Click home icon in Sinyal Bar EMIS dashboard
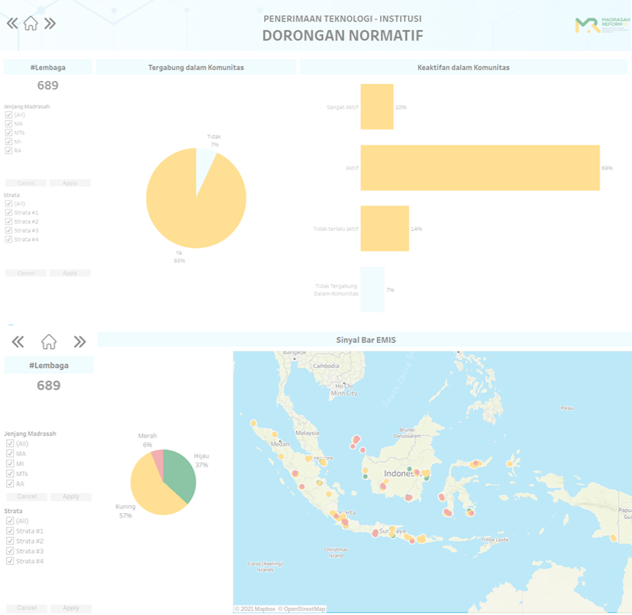The width and height of the screenshot is (632, 615). pyautogui.click(x=48, y=342)
